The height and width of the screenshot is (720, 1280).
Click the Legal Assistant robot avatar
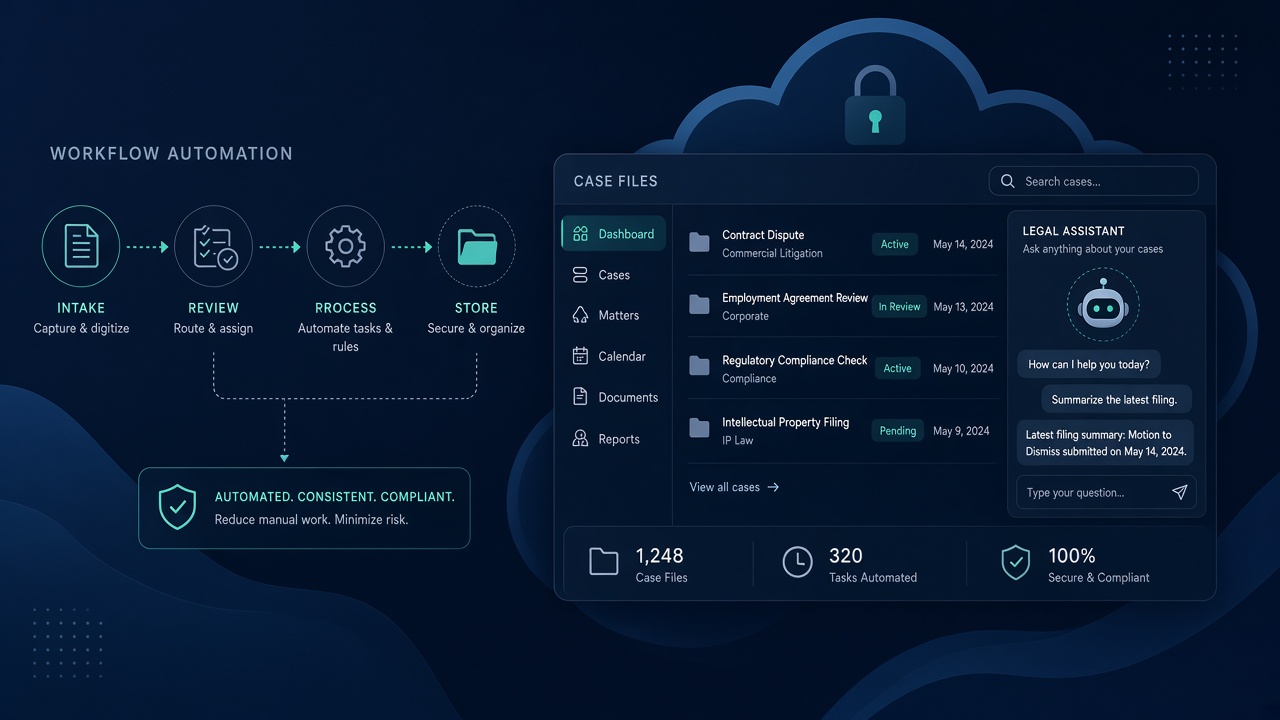1103,306
